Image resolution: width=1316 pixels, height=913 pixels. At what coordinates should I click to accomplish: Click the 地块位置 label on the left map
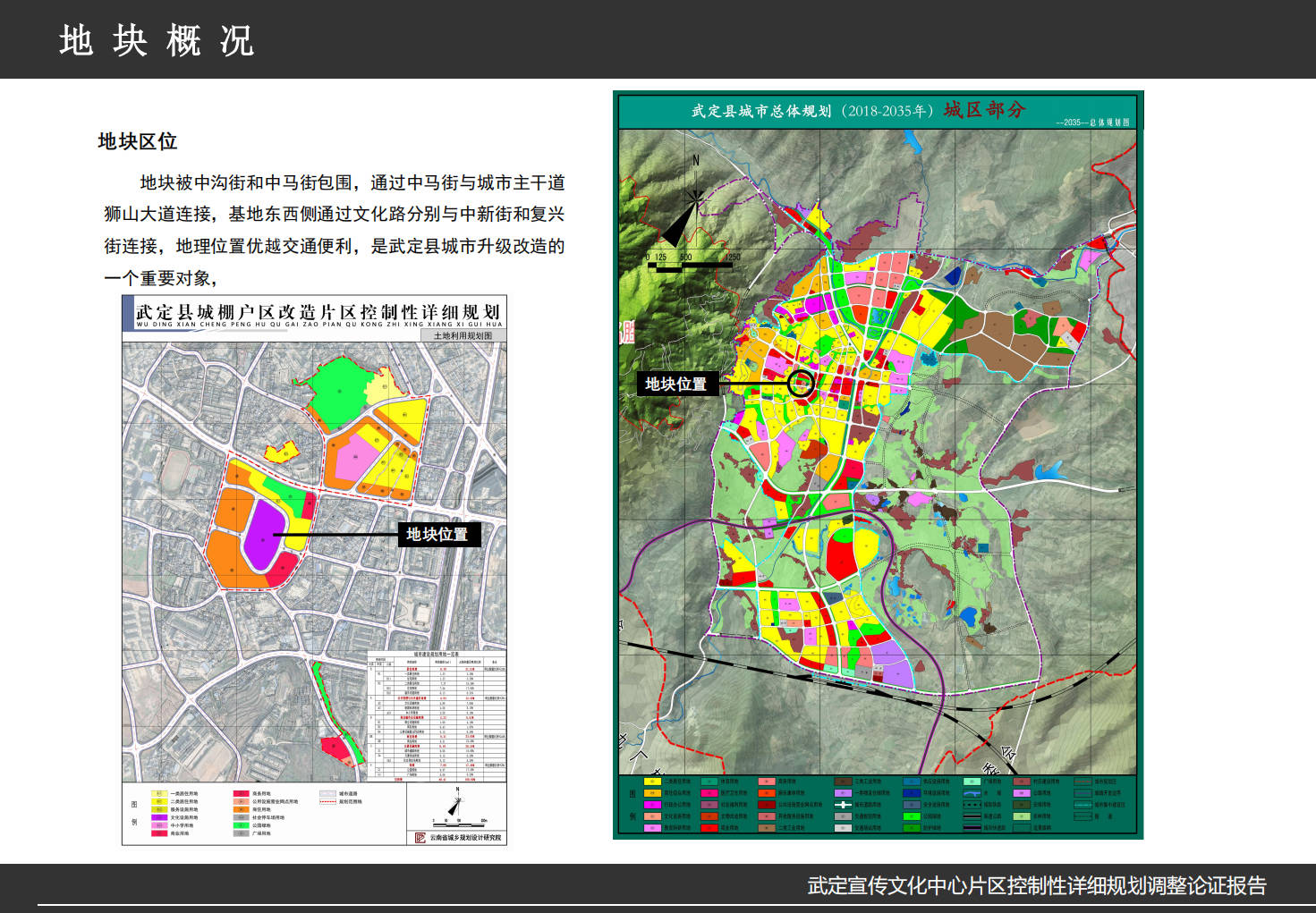click(x=437, y=534)
